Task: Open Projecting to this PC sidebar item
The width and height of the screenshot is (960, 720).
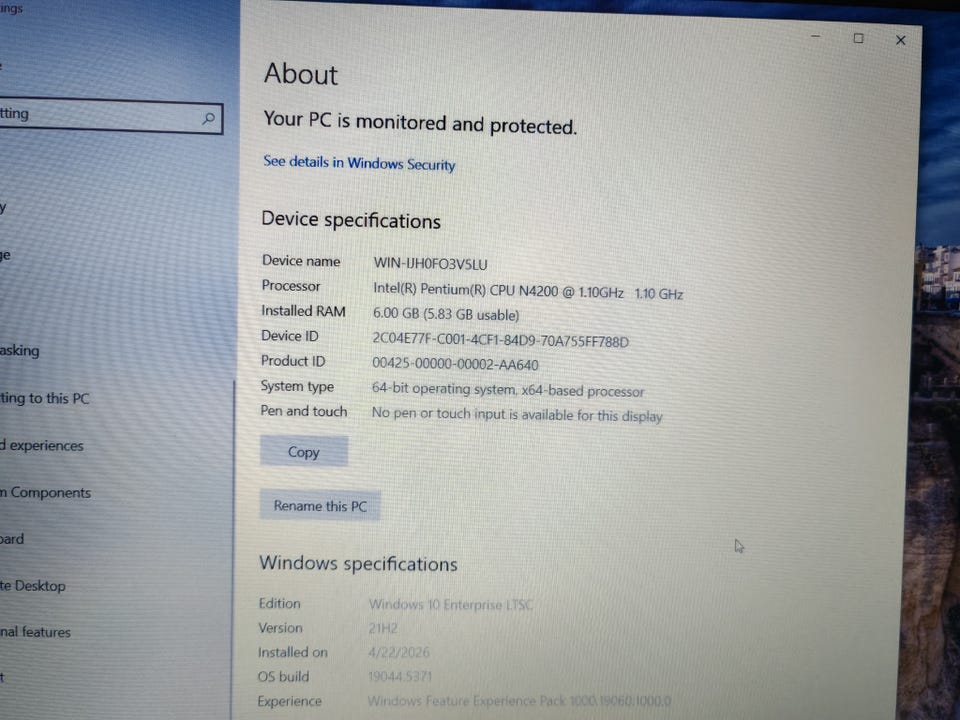Action: 45,399
